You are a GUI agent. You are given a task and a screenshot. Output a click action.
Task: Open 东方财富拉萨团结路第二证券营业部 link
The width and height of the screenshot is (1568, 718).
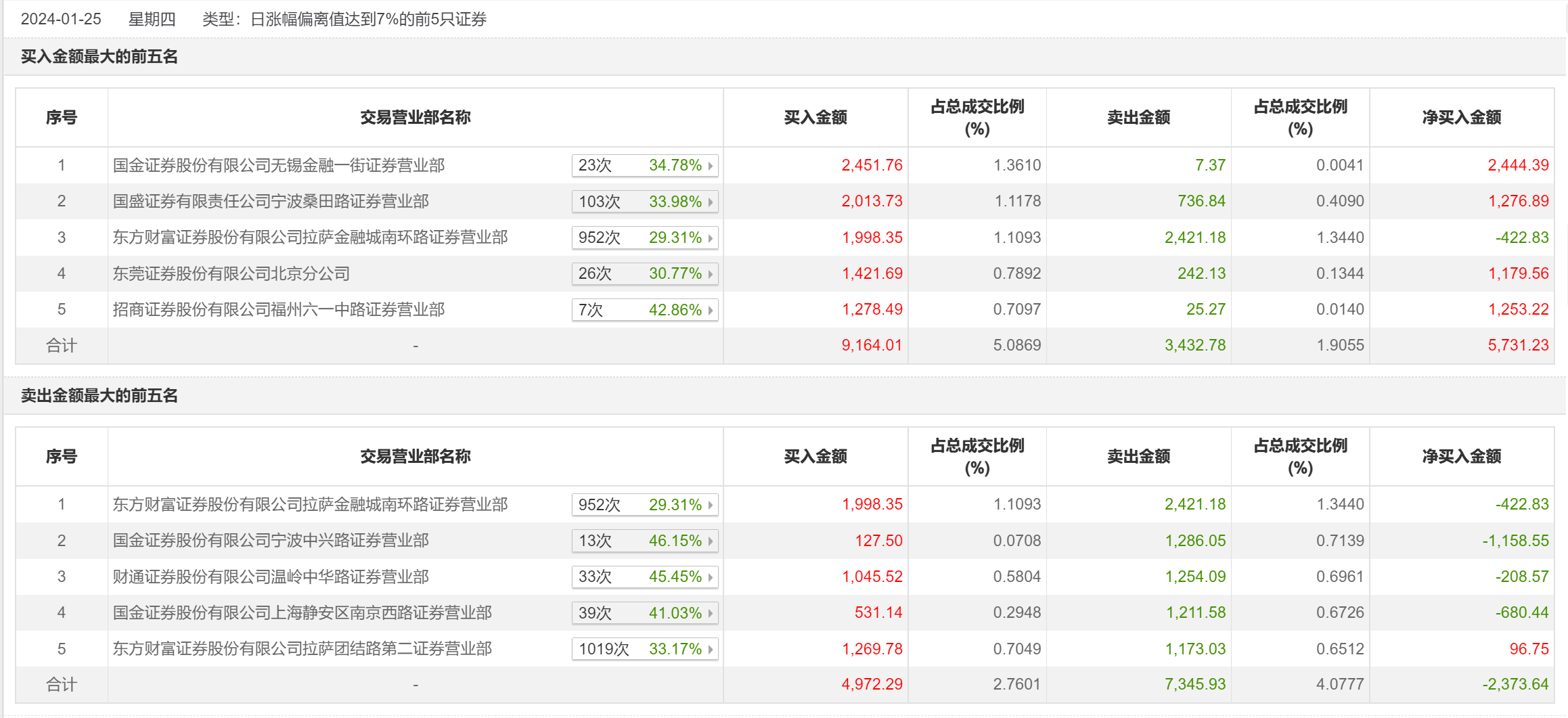[x=303, y=649]
